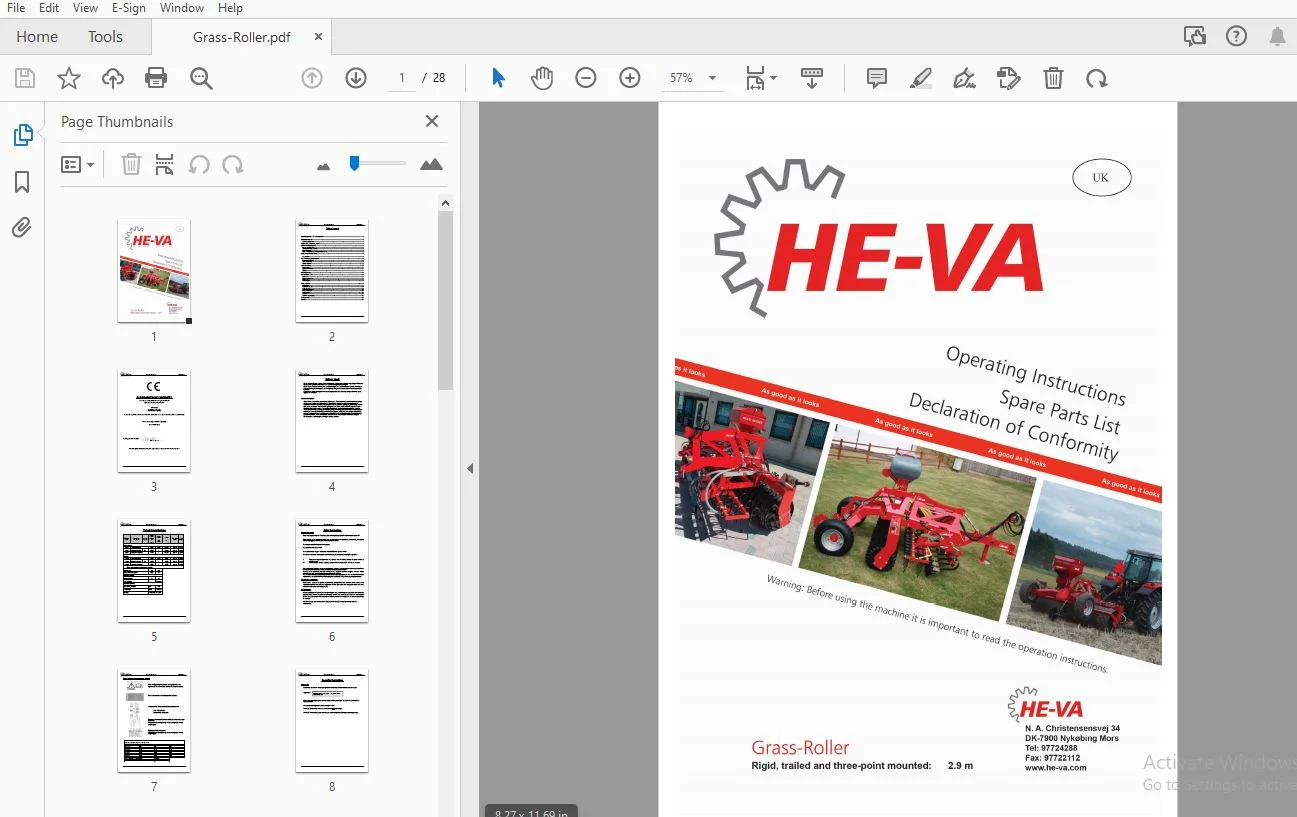This screenshot has width=1297, height=817.
Task: Click the print pages icon in thumbnails panel
Action: point(165,164)
